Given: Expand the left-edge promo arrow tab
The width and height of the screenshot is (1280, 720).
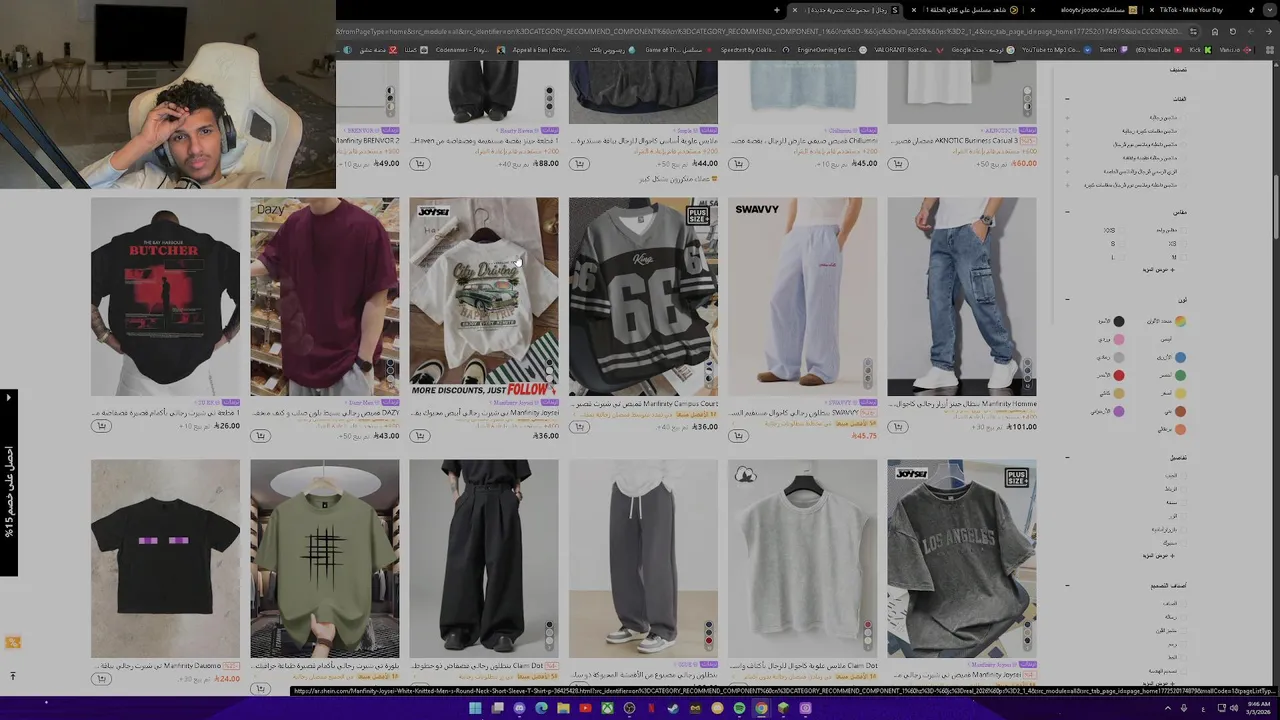Looking at the screenshot, I should tap(8, 398).
